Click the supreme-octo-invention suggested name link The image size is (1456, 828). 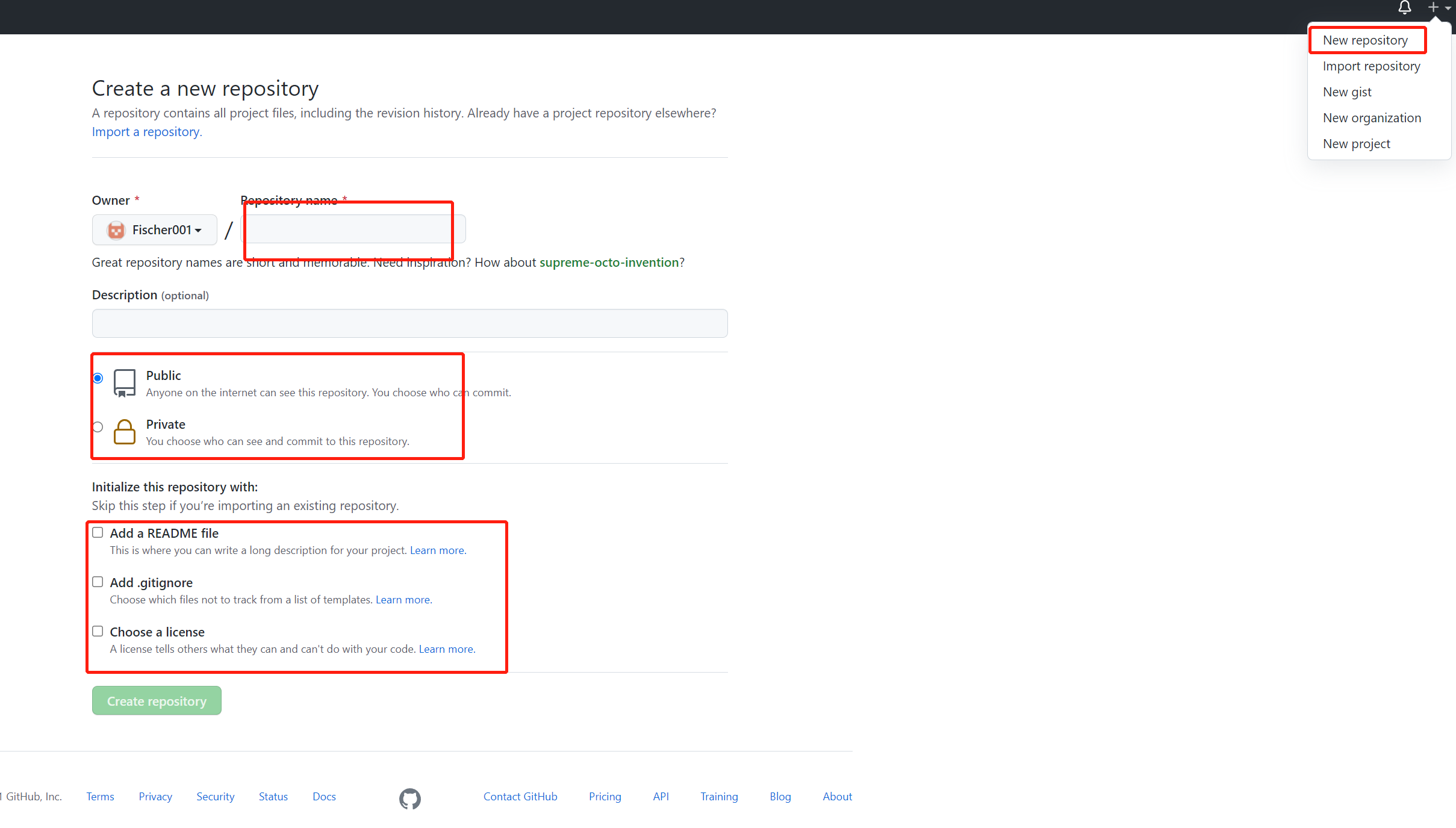pyautogui.click(x=608, y=262)
